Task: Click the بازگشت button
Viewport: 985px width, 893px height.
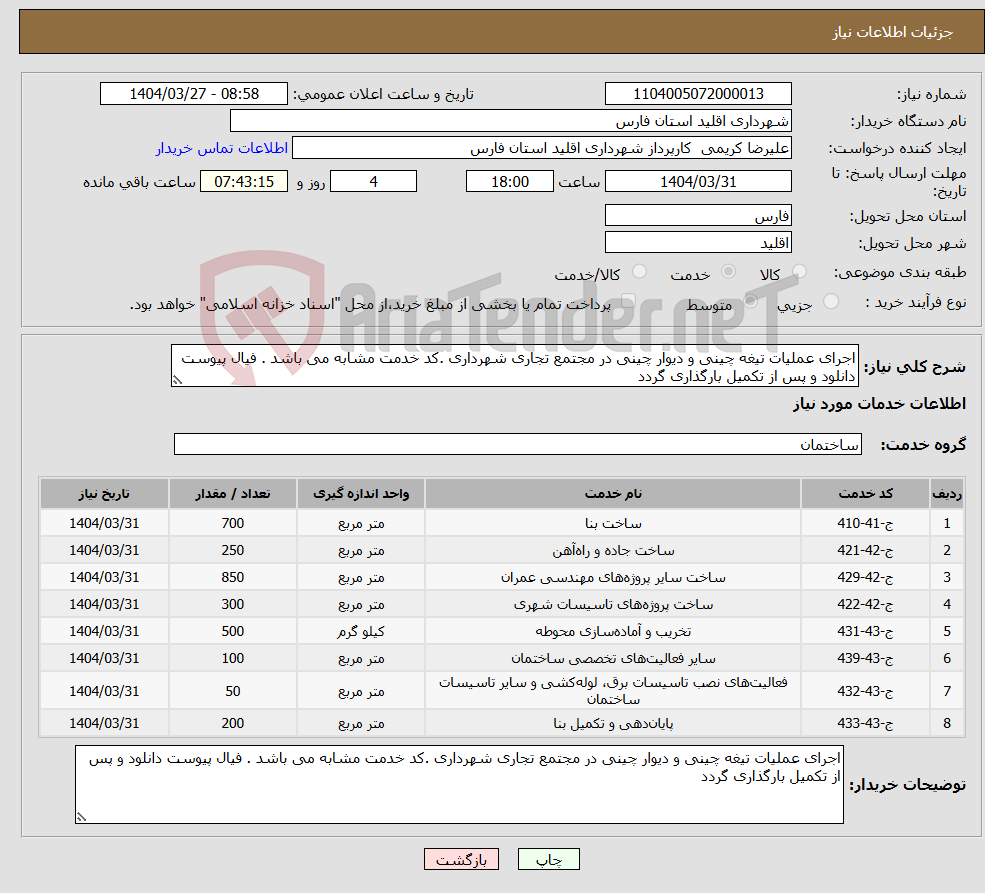Action: [x=461, y=859]
